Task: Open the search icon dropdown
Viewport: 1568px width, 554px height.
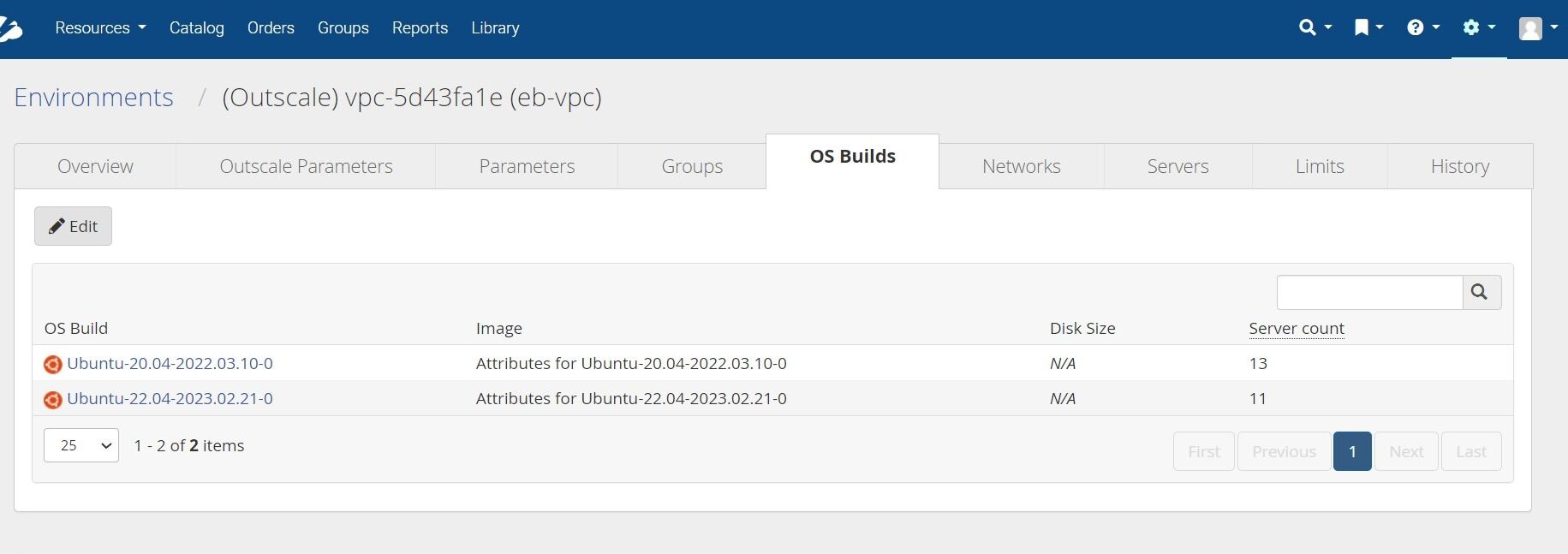Action: 1315,27
